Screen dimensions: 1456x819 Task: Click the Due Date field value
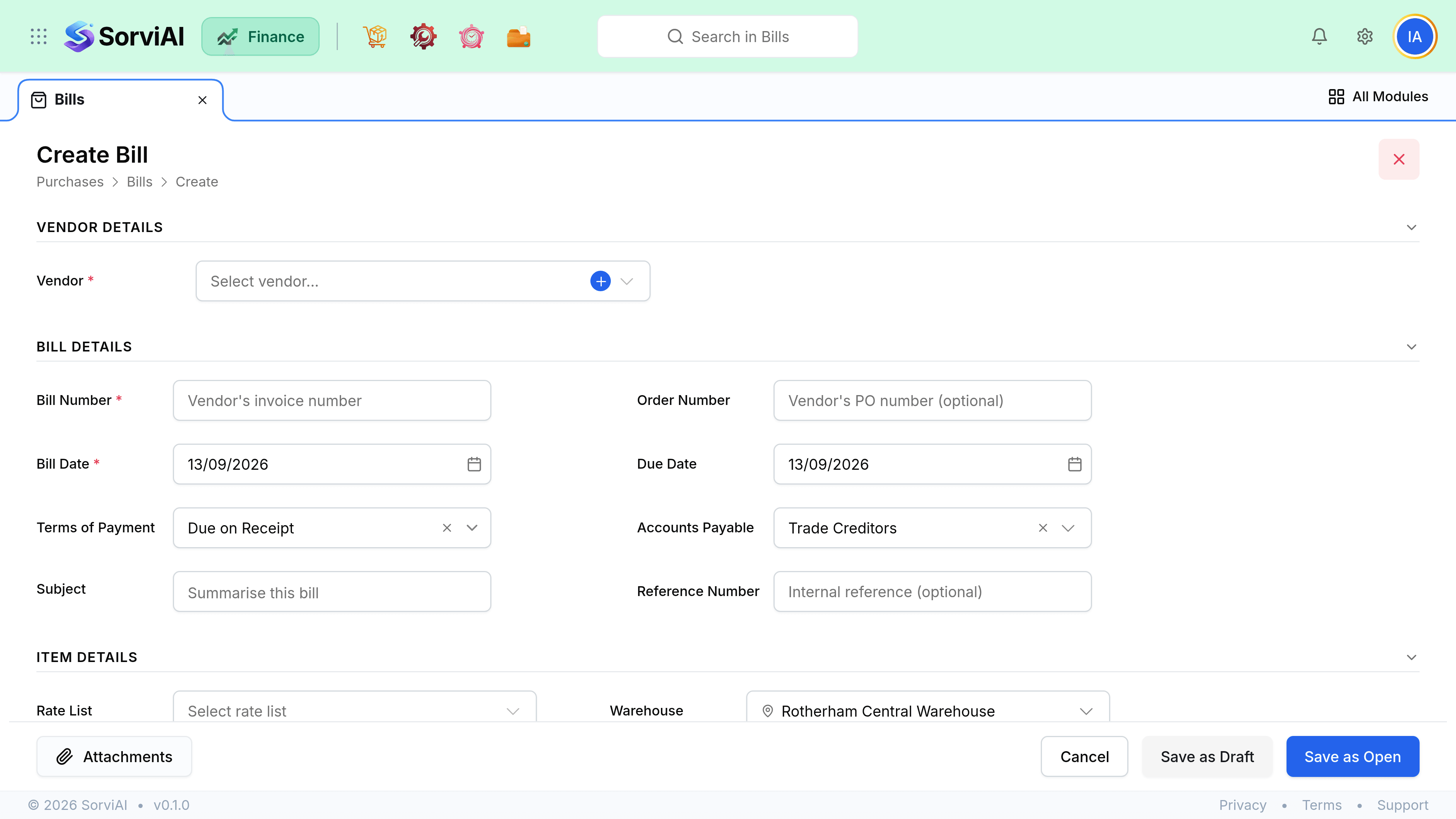(x=828, y=464)
